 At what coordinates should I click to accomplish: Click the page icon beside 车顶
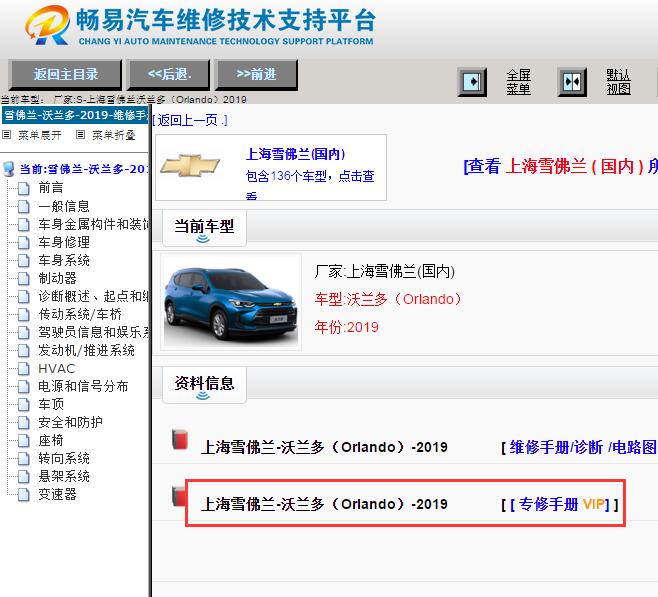pyautogui.click(x=24, y=404)
